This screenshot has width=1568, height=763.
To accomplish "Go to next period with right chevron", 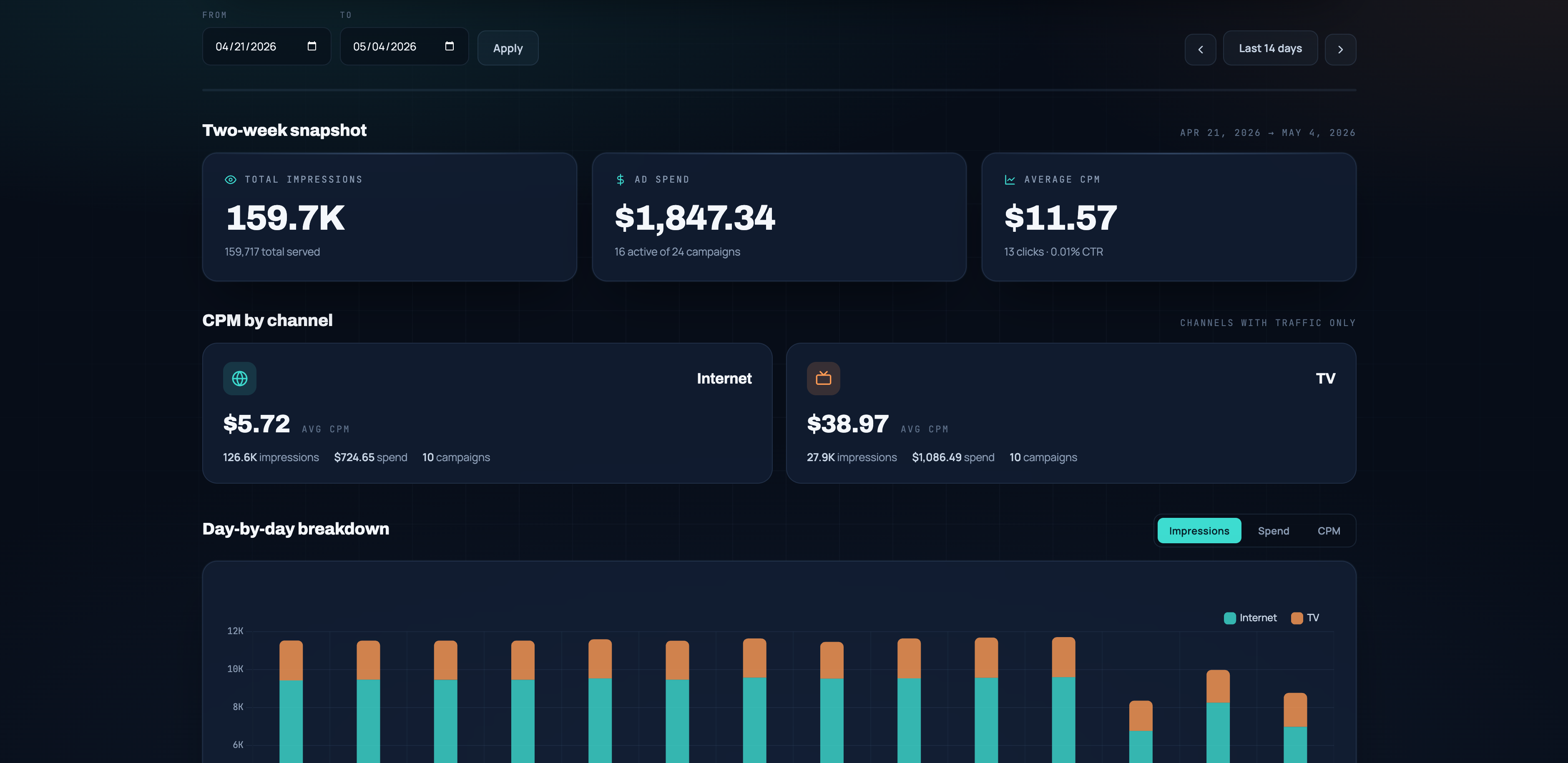I will [1340, 49].
